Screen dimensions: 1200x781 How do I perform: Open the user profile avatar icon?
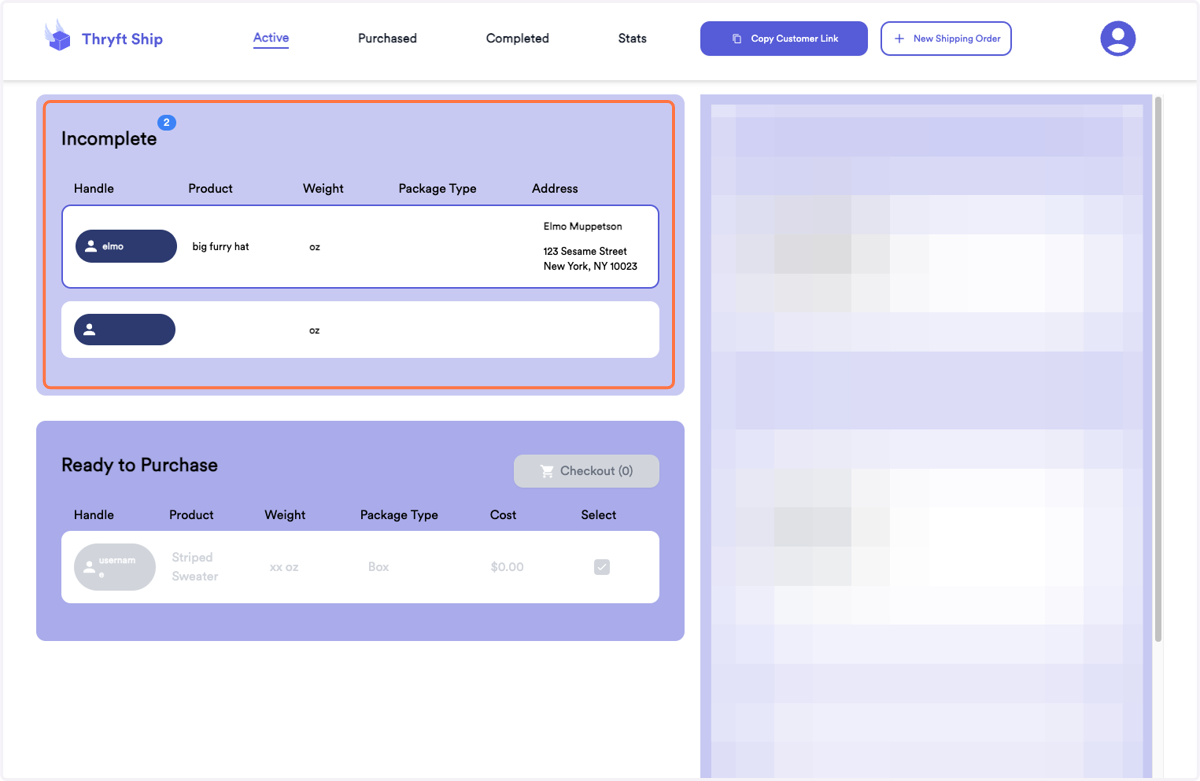pos(1118,38)
